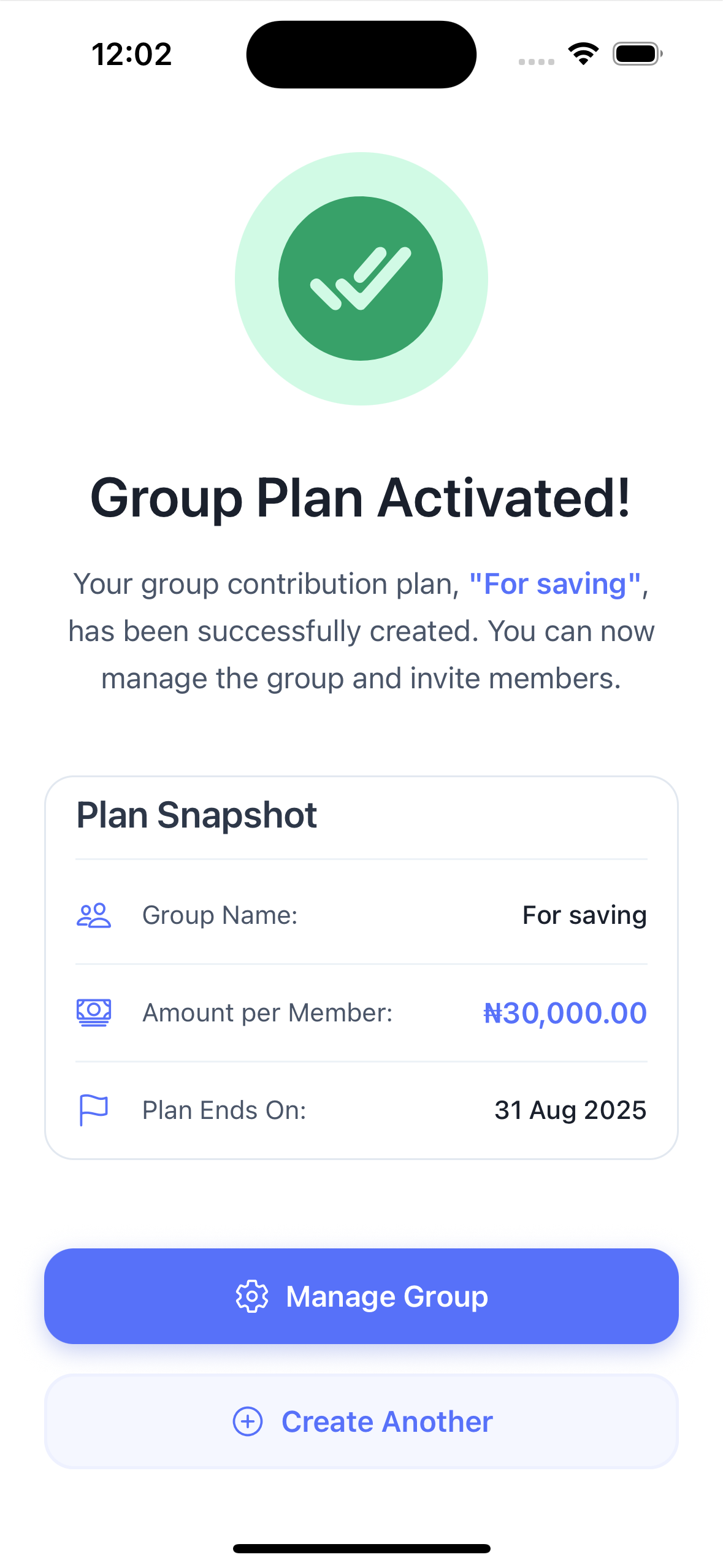
Task: Tap the "For saving" highlighted plan link
Action: pos(554,583)
